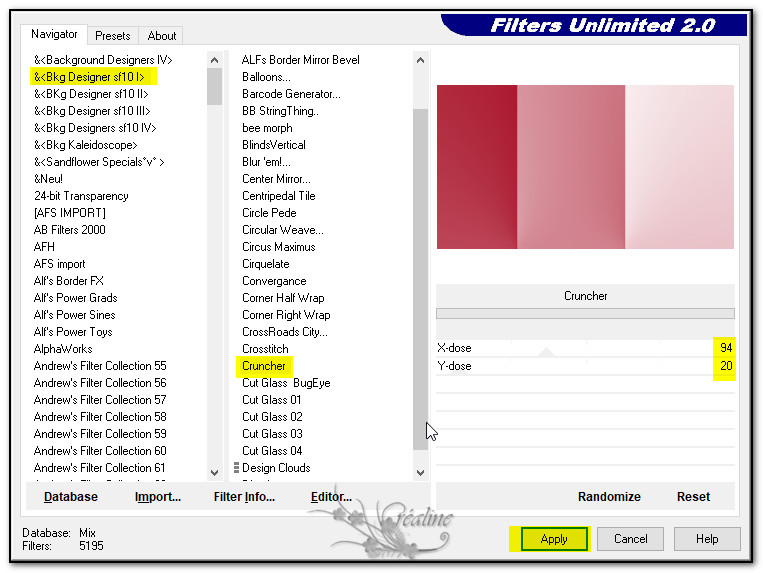Choose Cut Glass 03 filter

(272, 434)
